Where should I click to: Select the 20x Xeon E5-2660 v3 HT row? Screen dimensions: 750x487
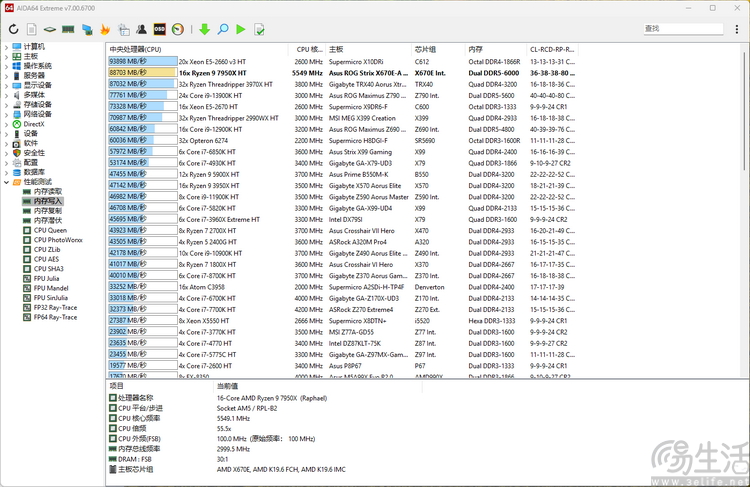[x=342, y=62]
